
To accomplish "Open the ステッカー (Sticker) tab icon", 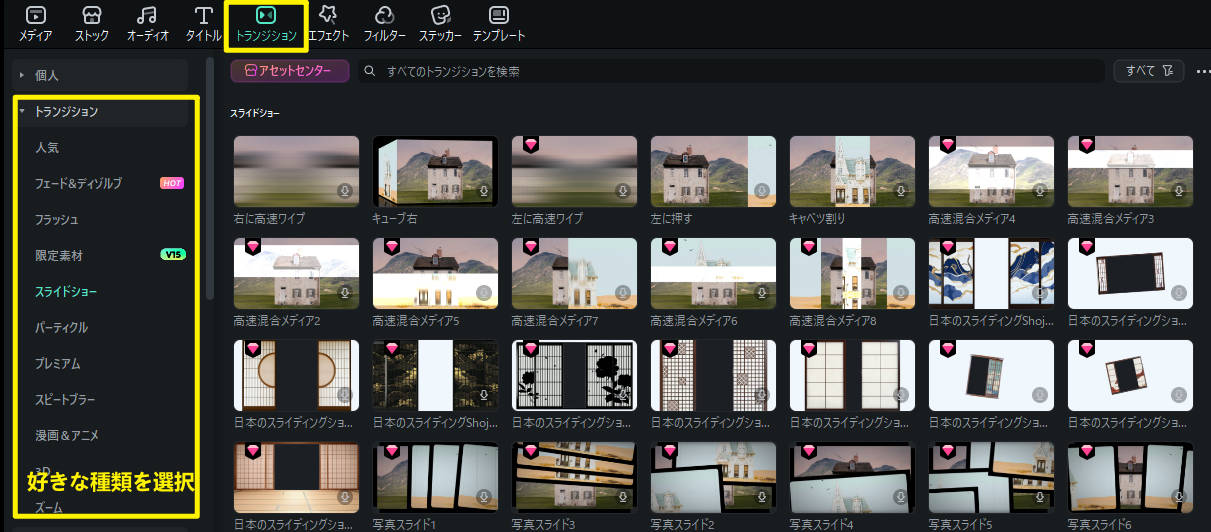I will coord(440,16).
